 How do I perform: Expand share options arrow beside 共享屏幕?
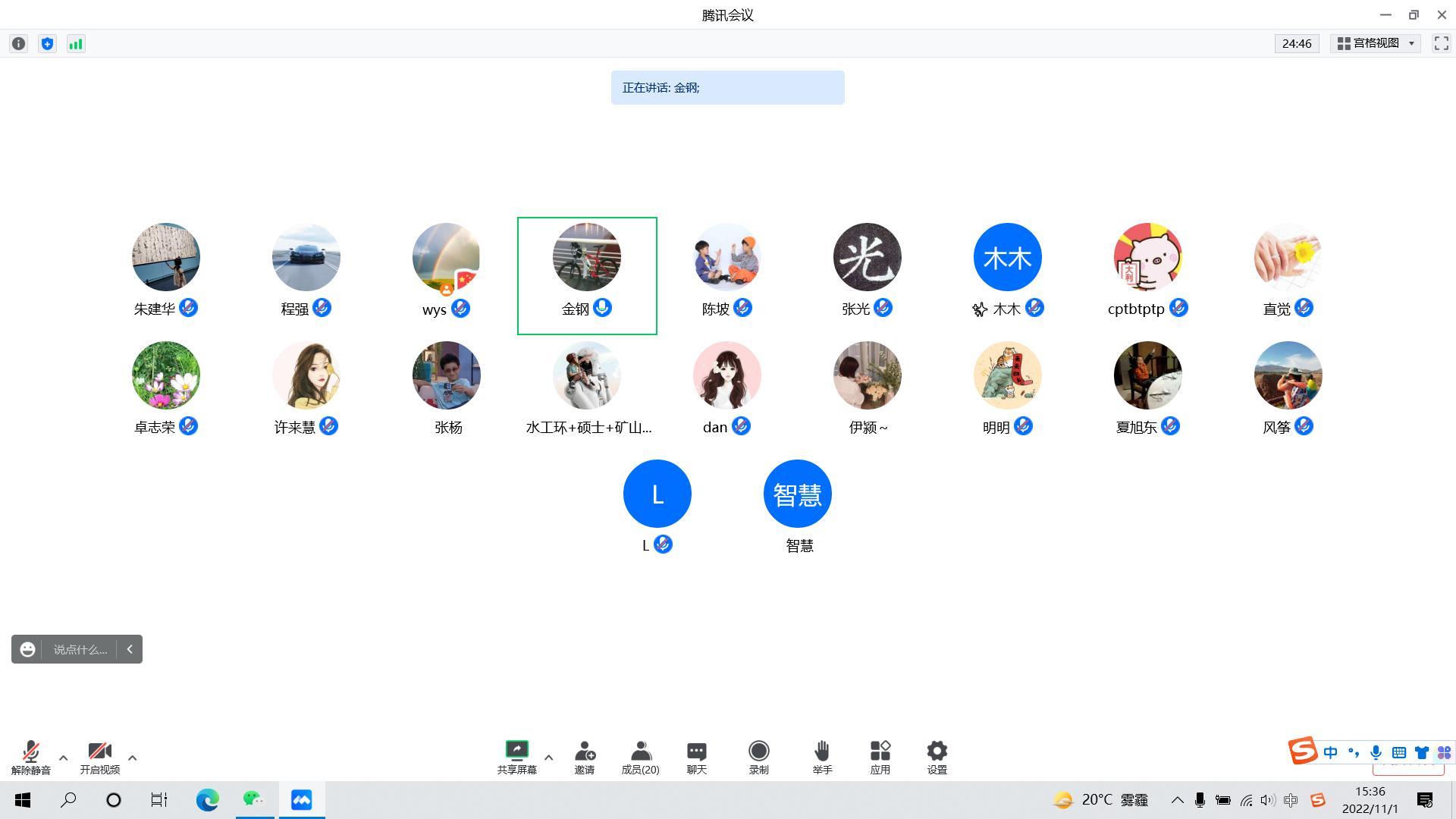548,758
